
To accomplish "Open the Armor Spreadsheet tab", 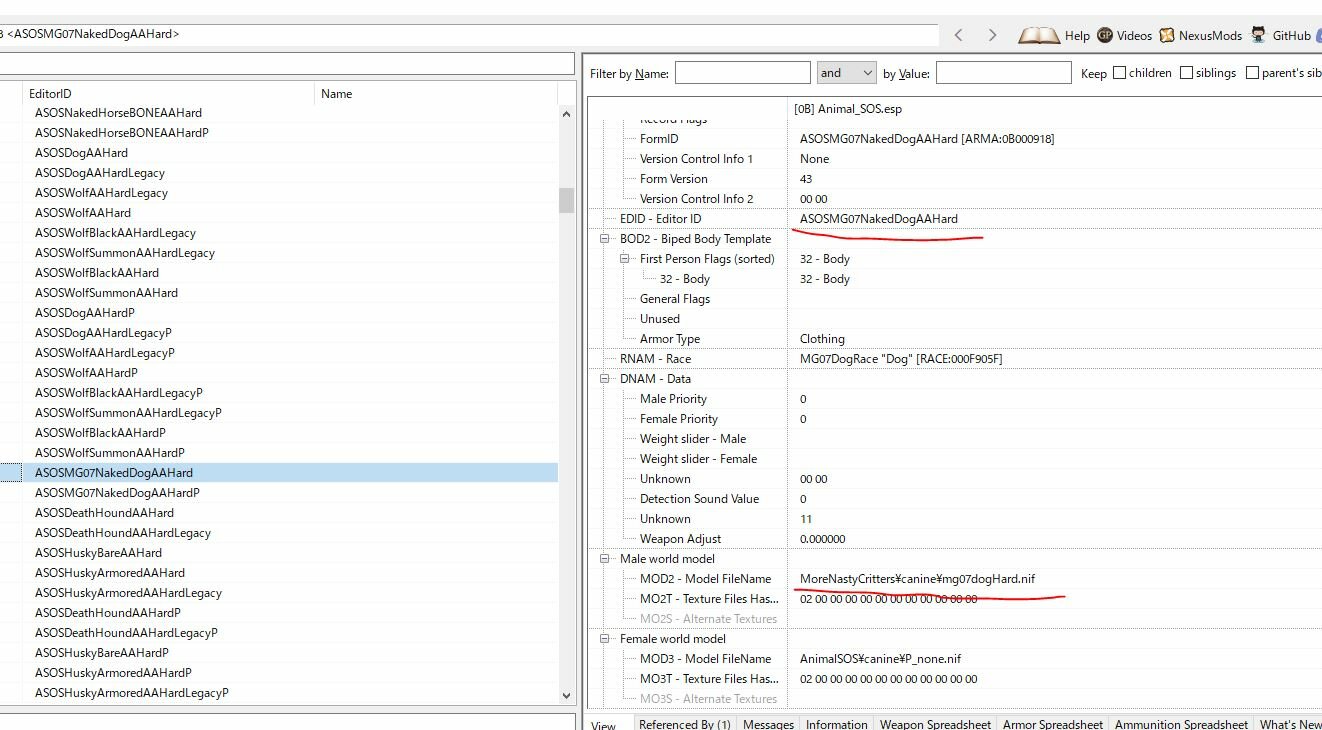I will pos(1053,725).
